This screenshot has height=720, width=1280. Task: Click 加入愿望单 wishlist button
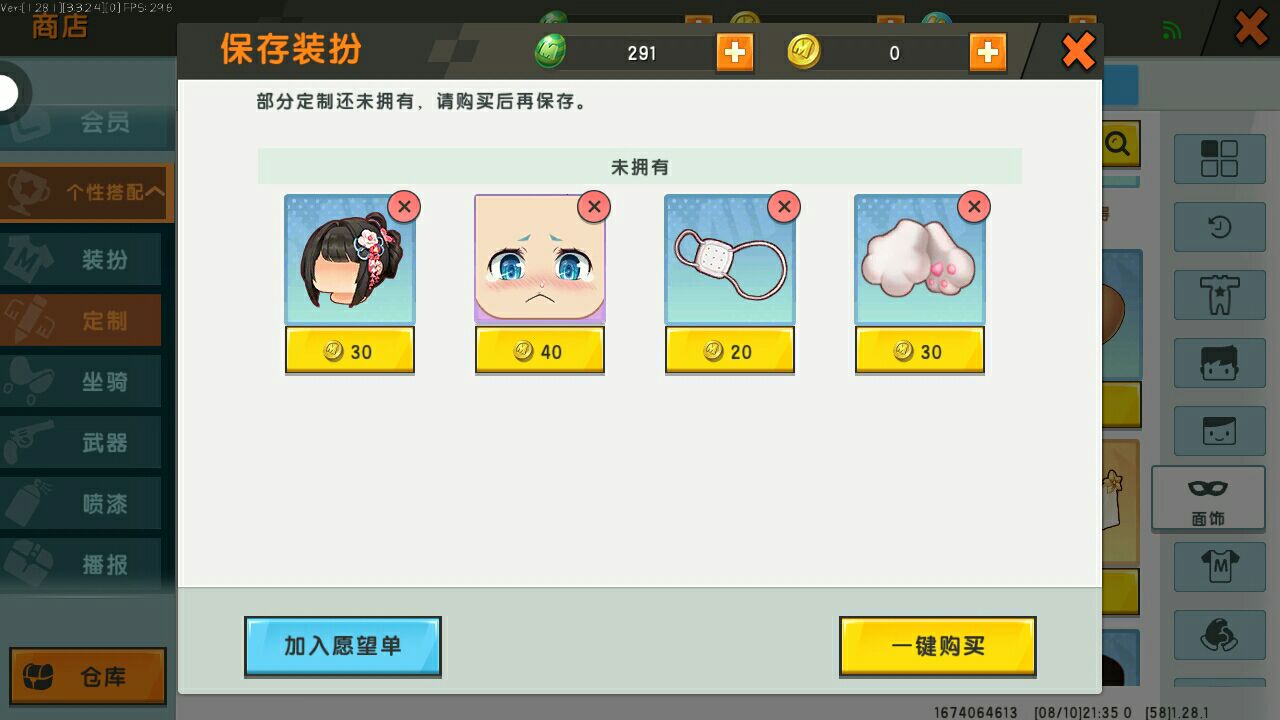(342, 646)
